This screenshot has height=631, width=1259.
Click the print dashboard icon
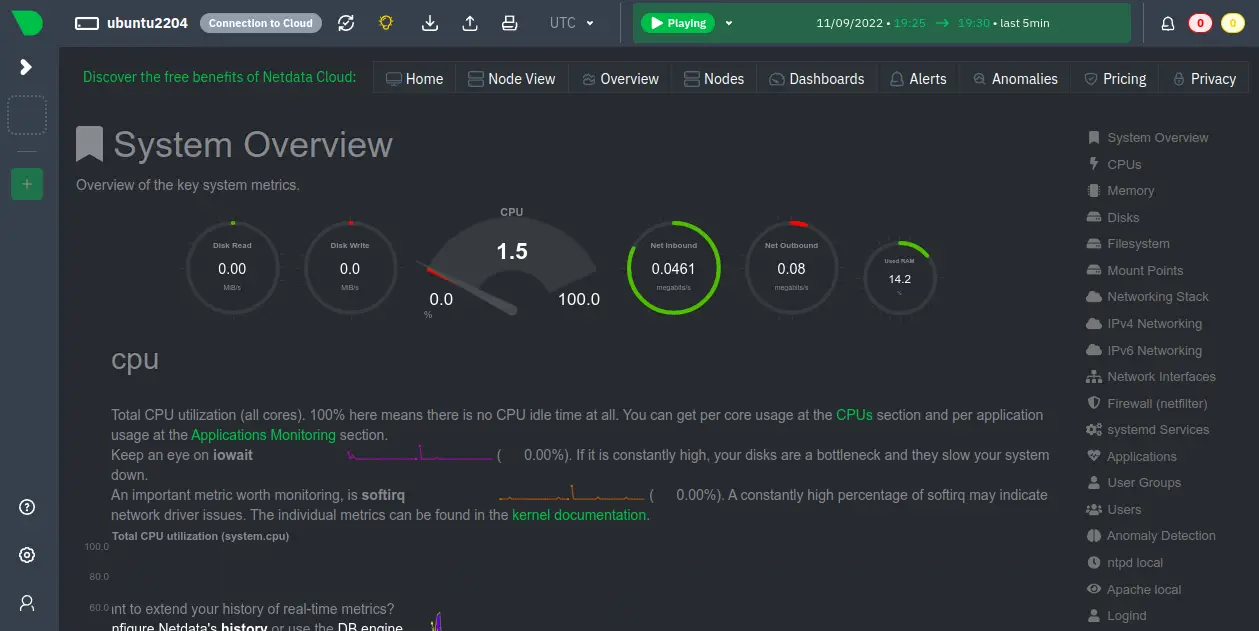[x=510, y=23]
